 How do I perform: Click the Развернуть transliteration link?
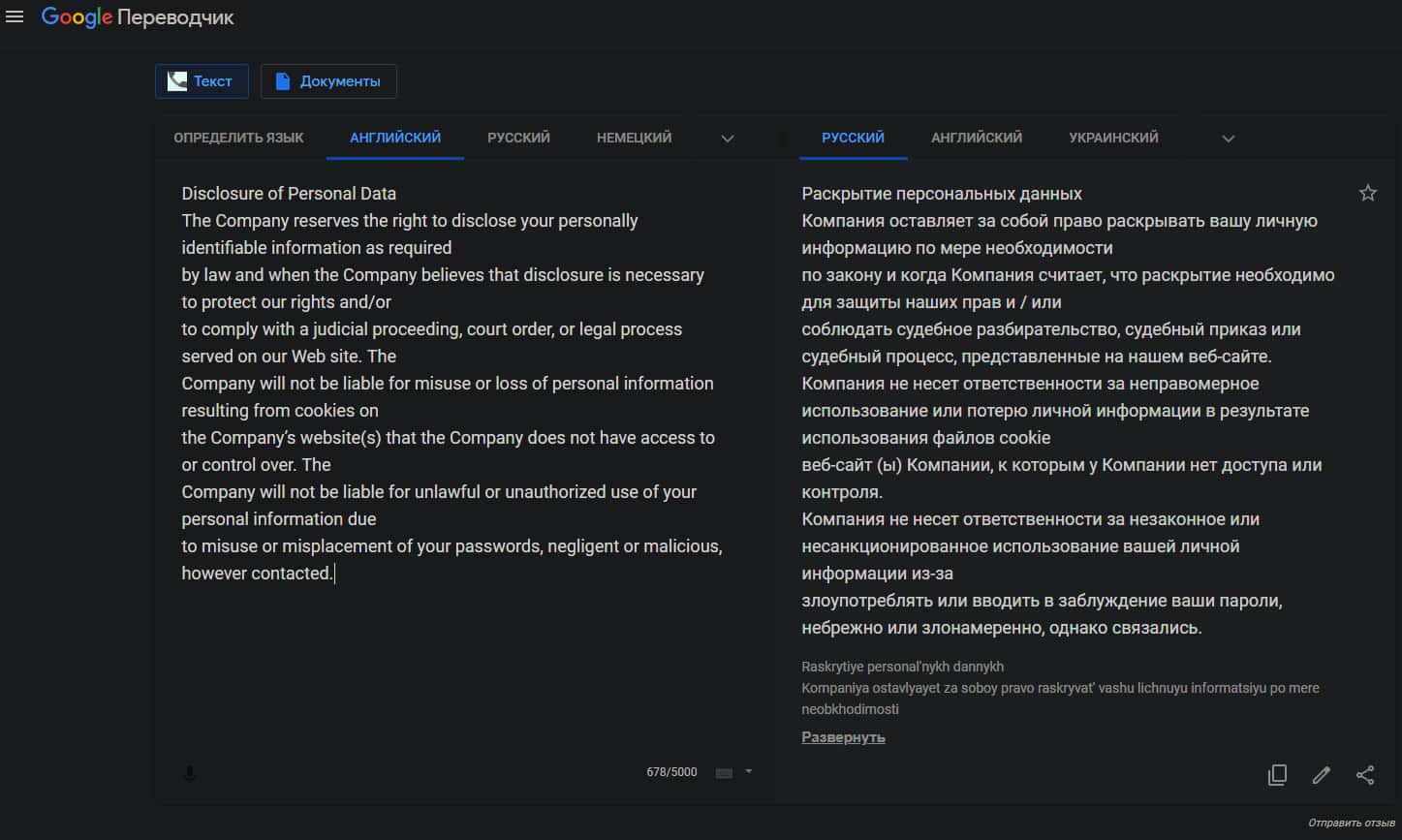click(843, 737)
